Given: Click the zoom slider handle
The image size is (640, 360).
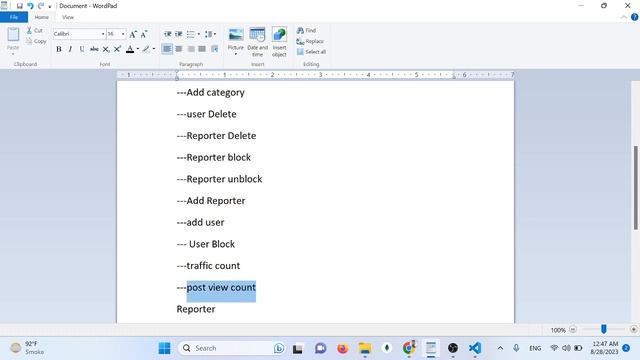Looking at the screenshot, I should [603, 329].
